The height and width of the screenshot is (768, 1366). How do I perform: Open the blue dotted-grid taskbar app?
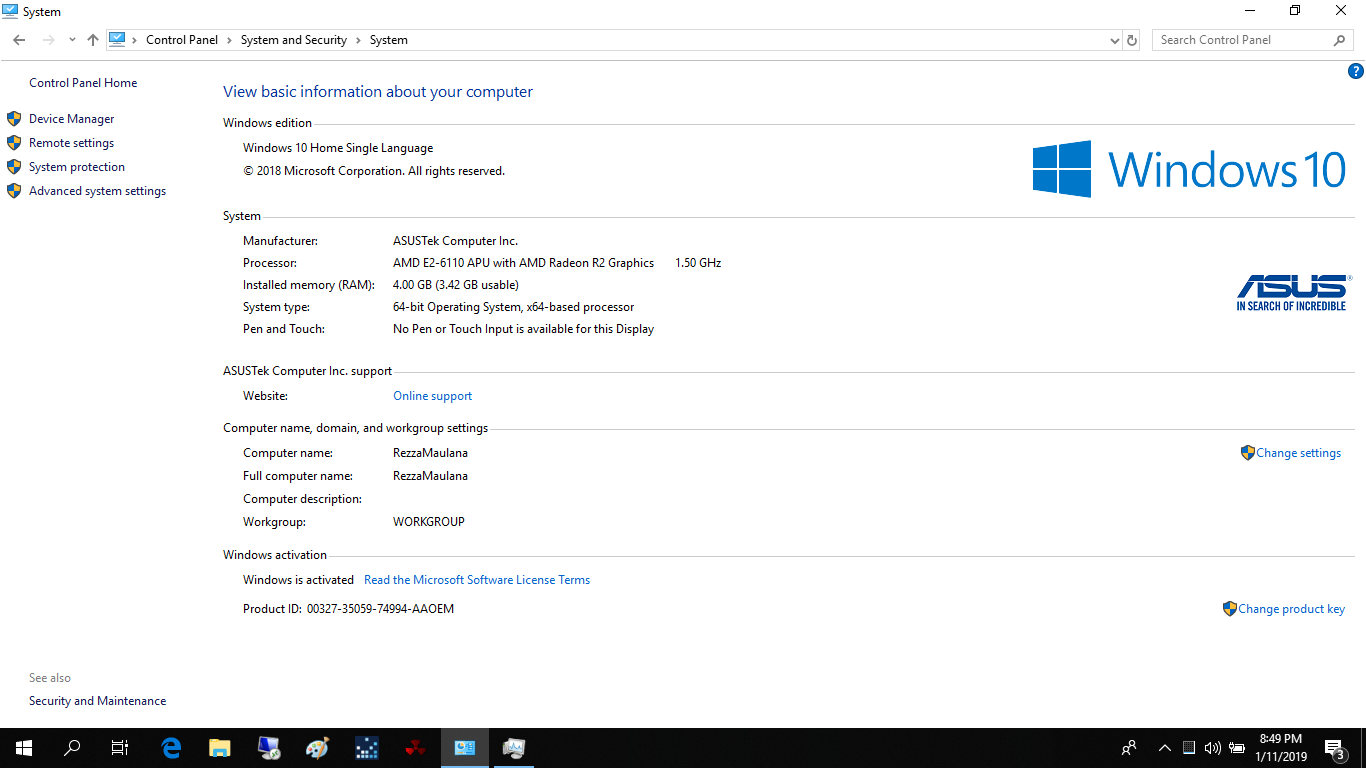coord(367,748)
